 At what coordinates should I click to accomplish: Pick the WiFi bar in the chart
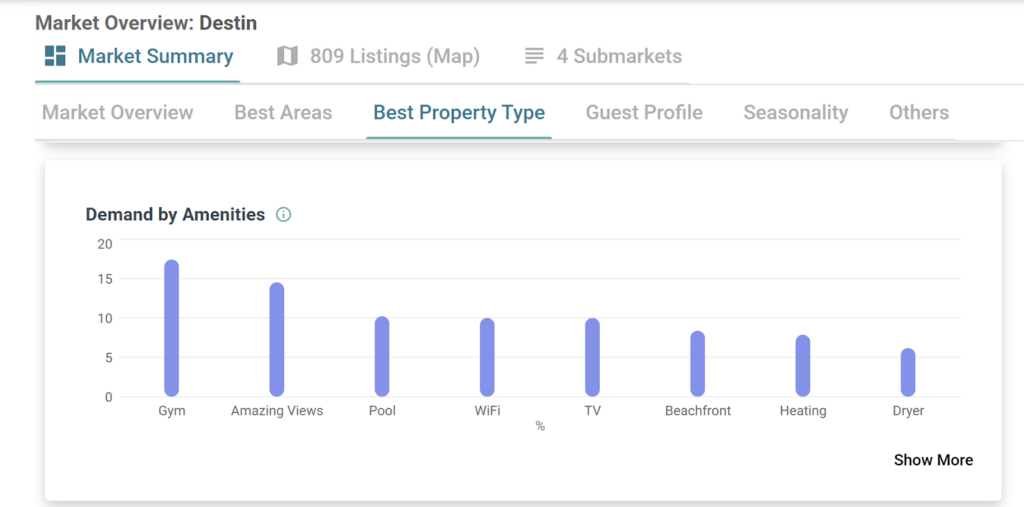(487, 357)
